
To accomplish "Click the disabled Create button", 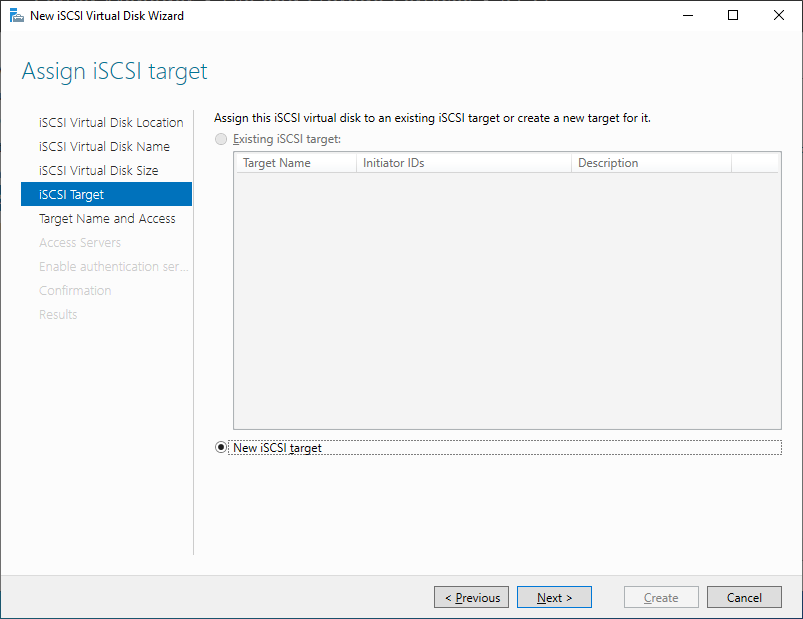I will pos(661,597).
